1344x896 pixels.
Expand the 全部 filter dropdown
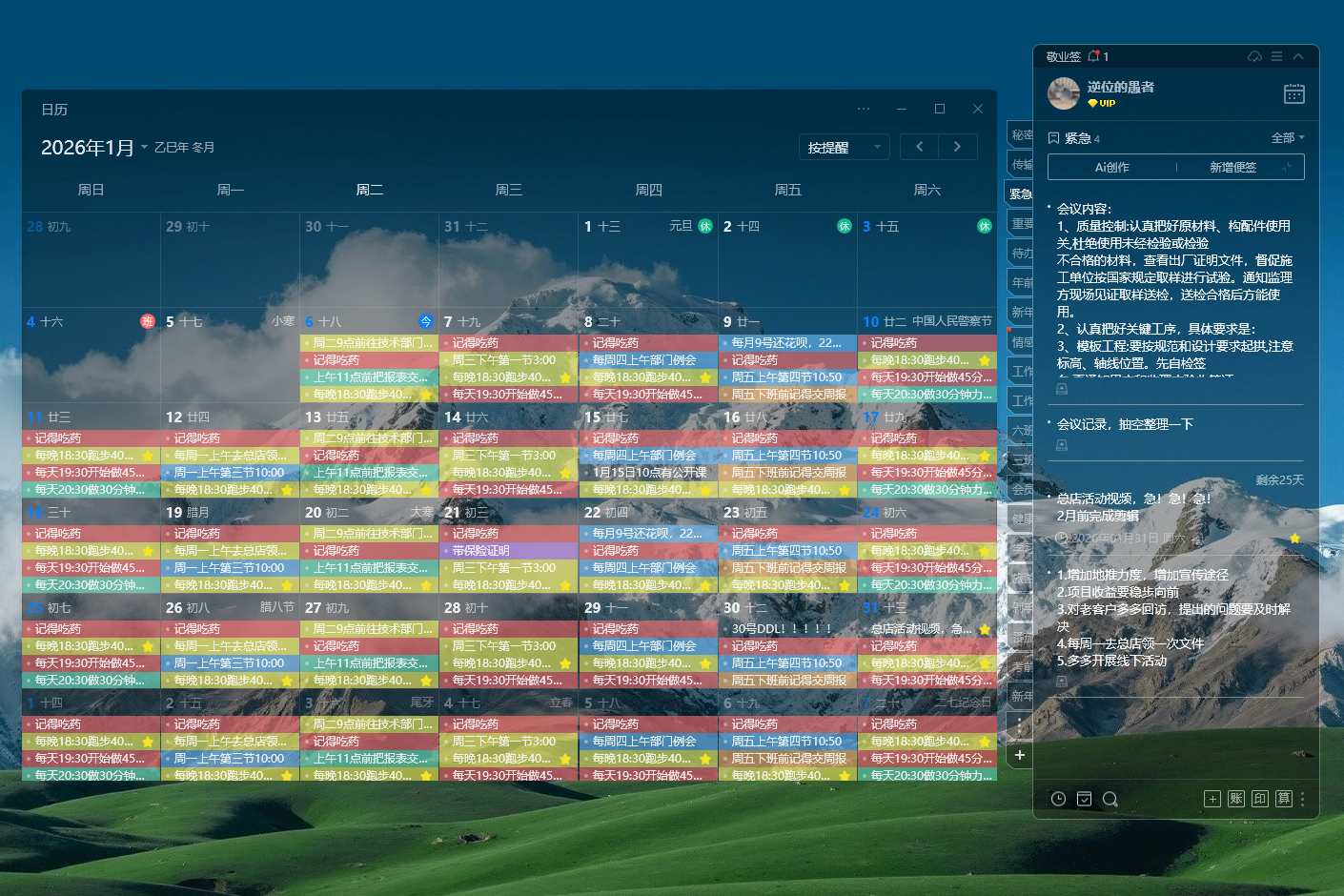[x=1288, y=138]
